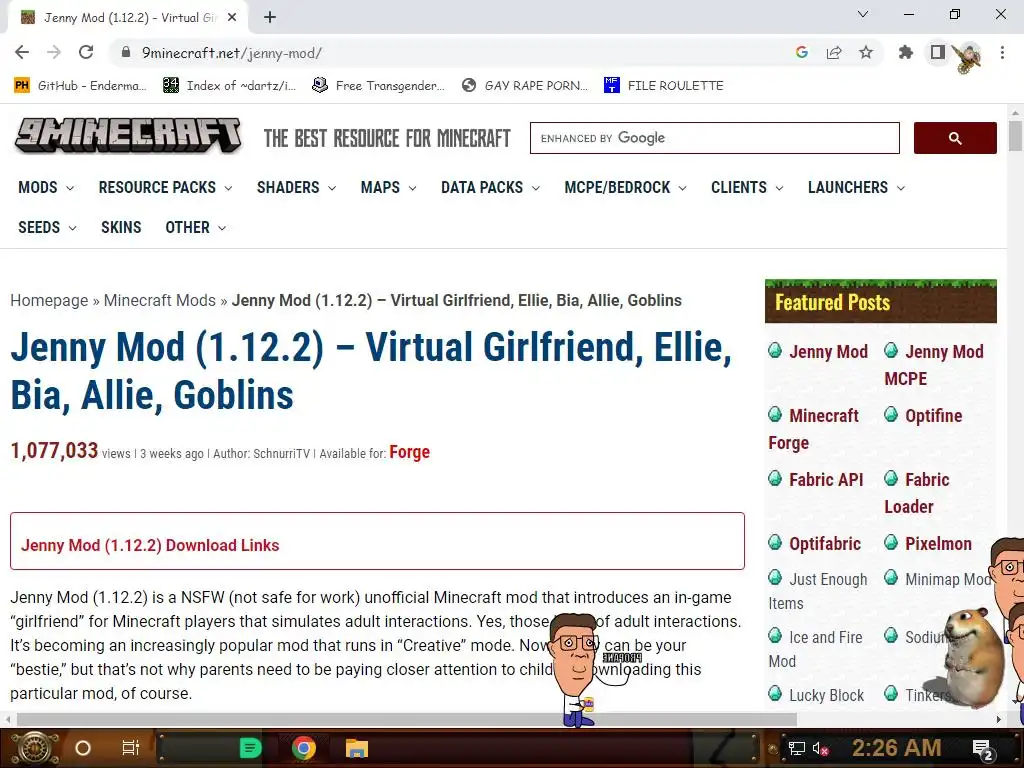Expand the RESOURCE PACKS menu
The image size is (1024, 768).
[165, 187]
